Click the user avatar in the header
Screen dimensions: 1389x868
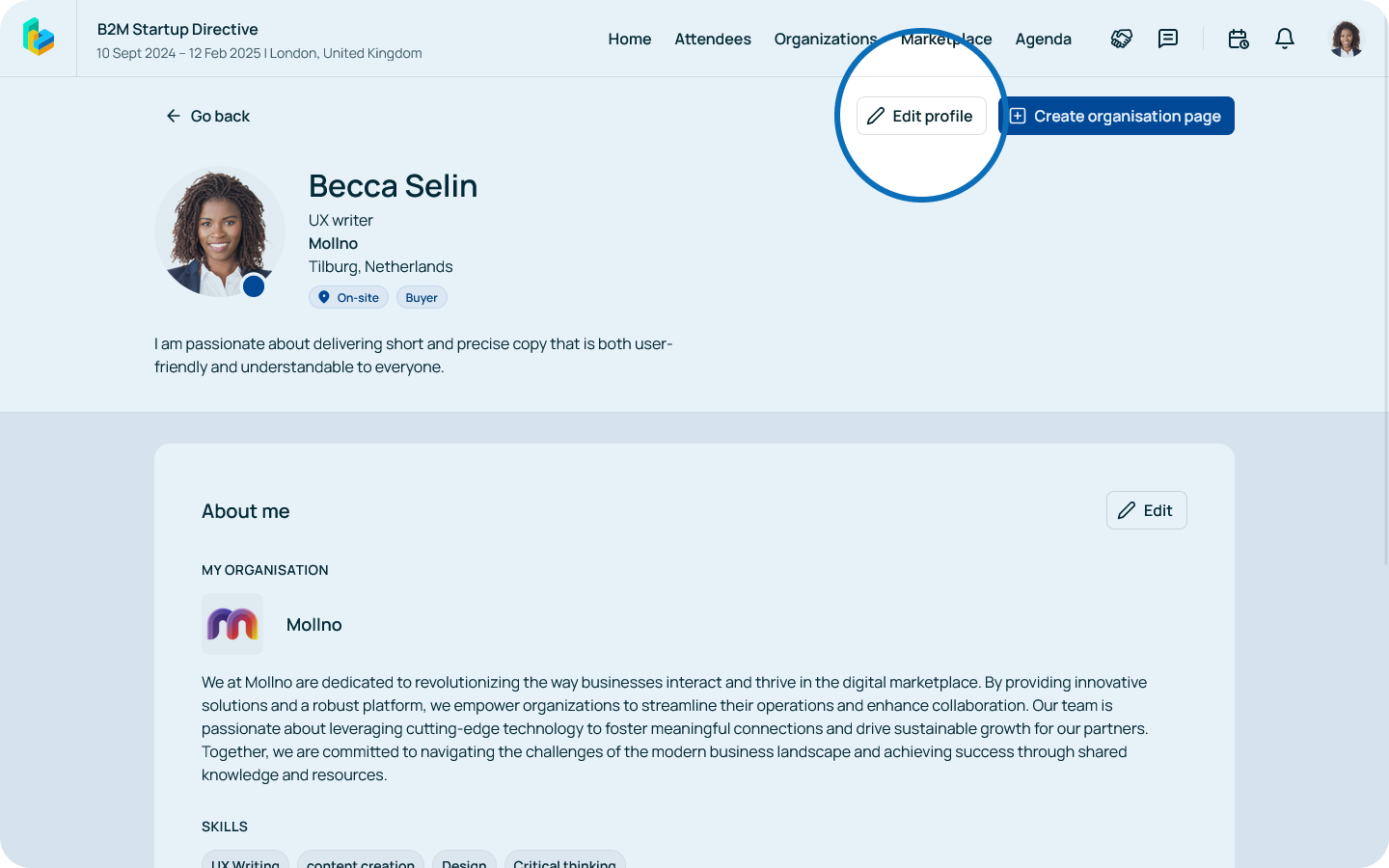(1346, 39)
